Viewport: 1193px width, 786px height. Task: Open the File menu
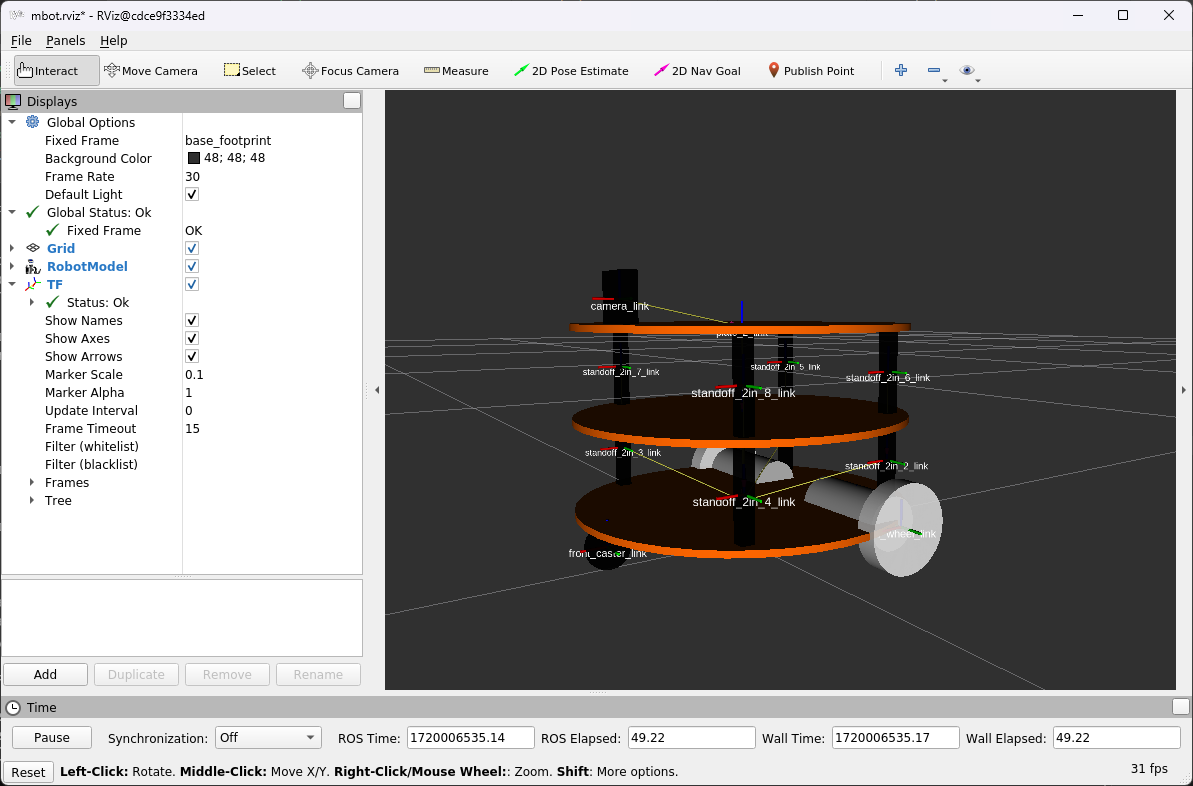(x=21, y=40)
